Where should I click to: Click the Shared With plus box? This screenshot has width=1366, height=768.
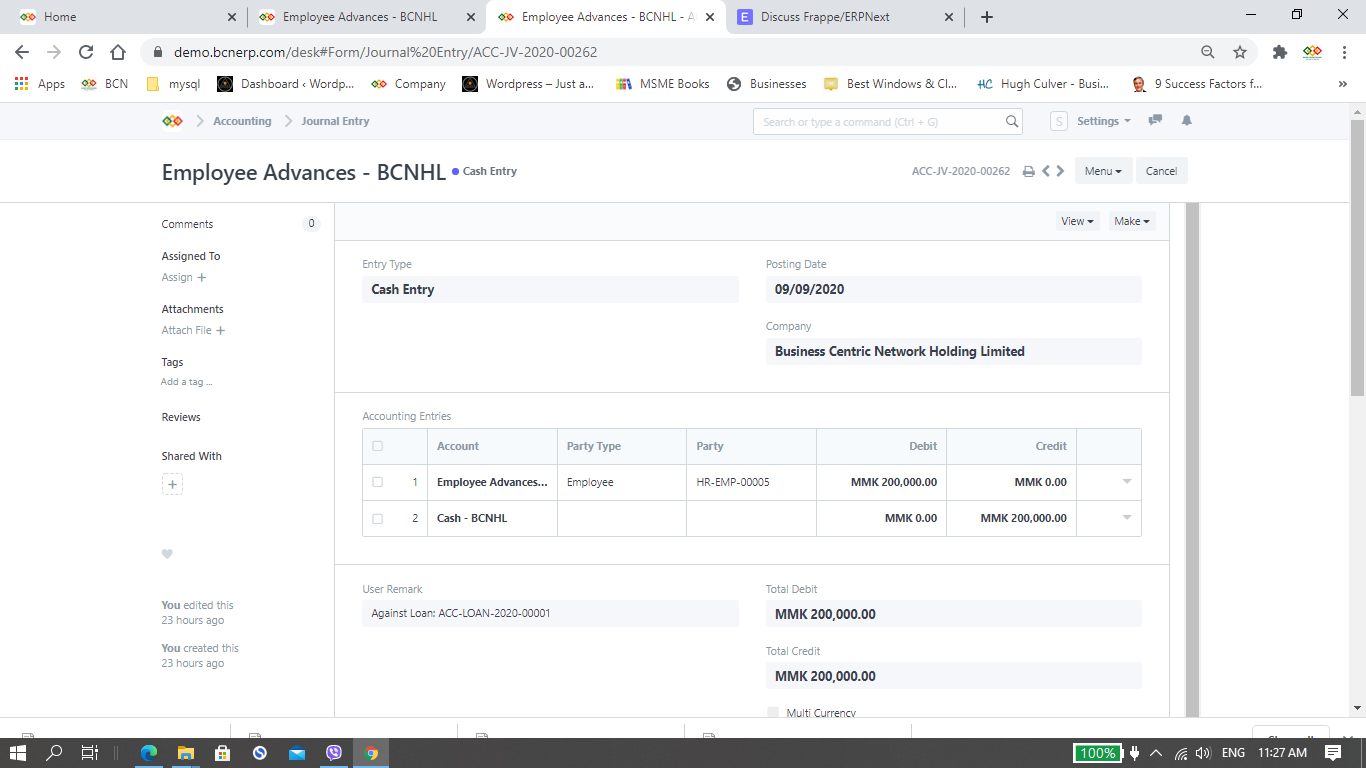172,485
